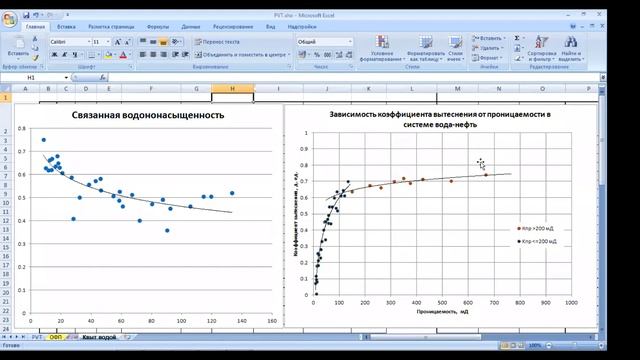
Task: Open the PVT sheet tab
Action: coord(37,337)
